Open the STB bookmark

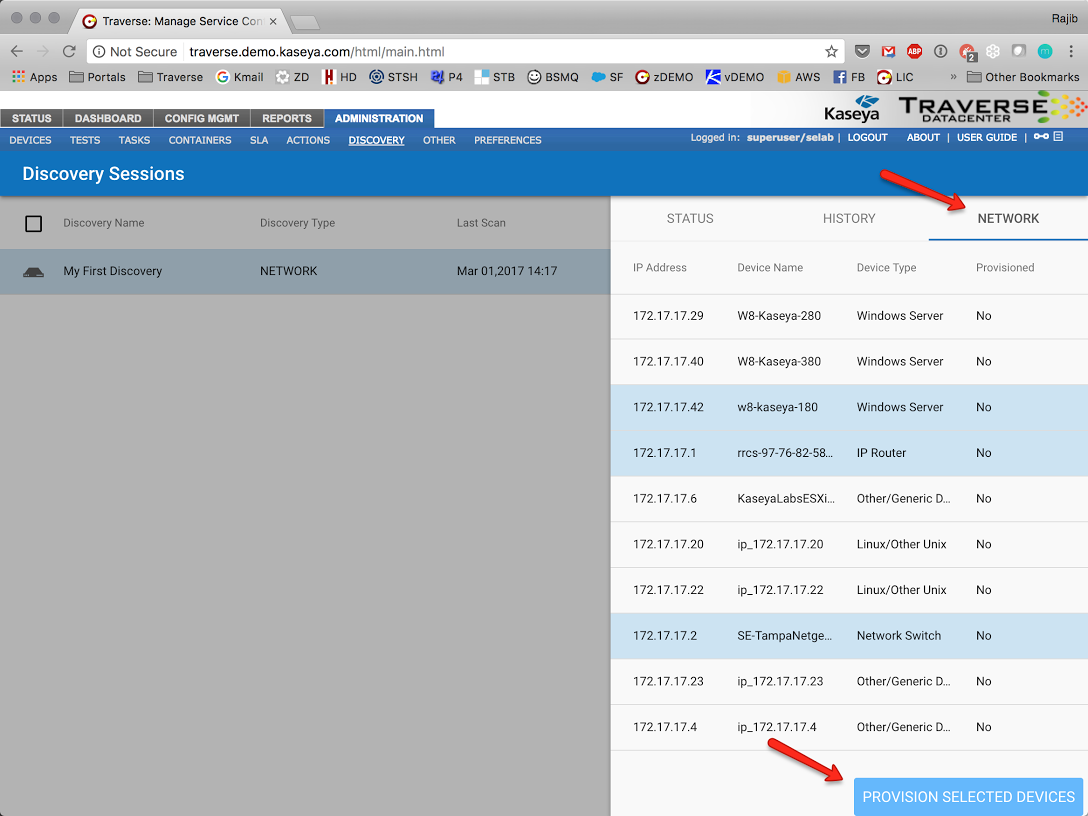(495, 77)
